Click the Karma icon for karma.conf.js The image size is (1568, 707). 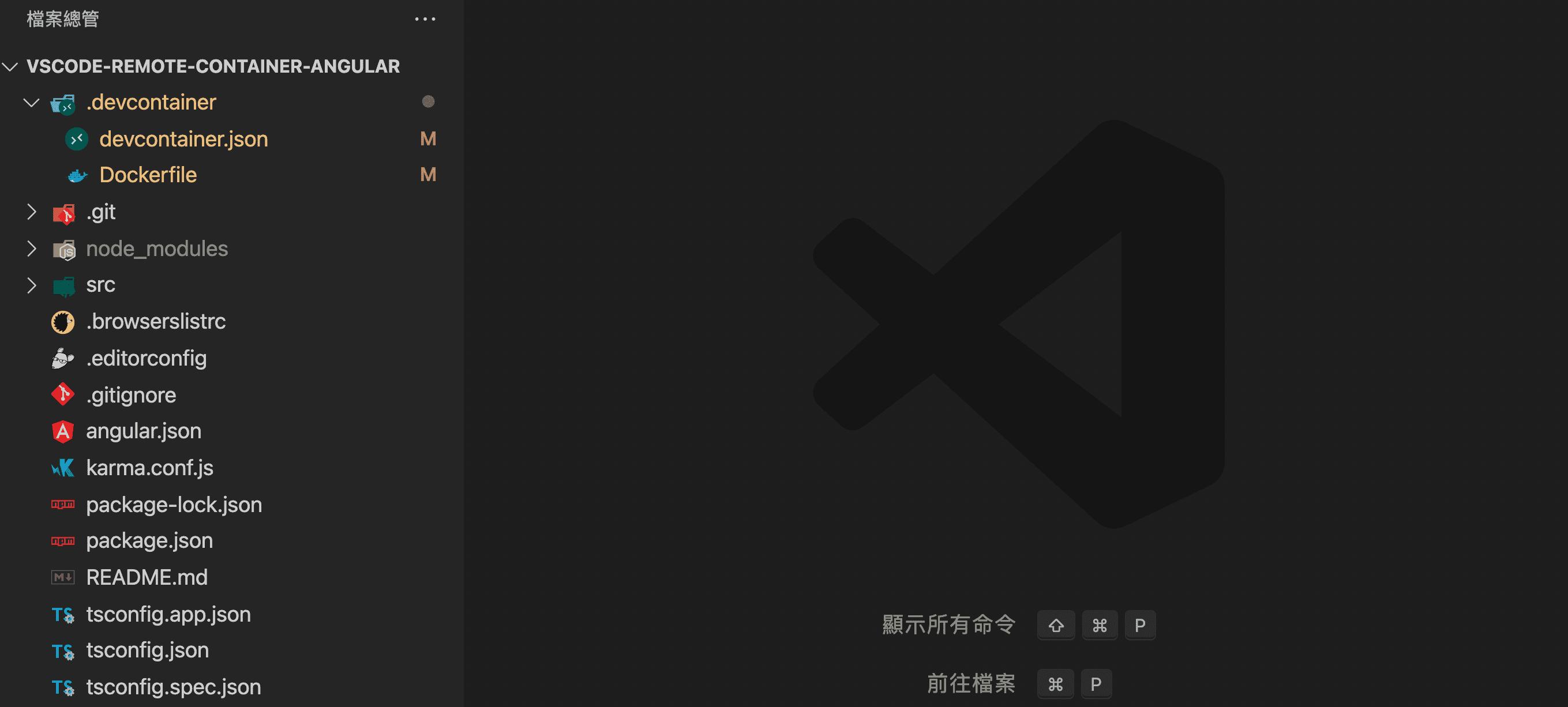pos(63,468)
